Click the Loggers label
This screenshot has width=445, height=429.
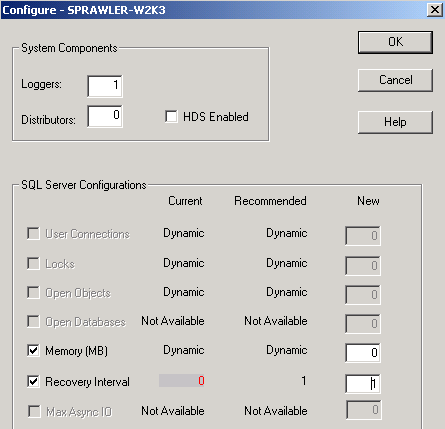coord(41,84)
